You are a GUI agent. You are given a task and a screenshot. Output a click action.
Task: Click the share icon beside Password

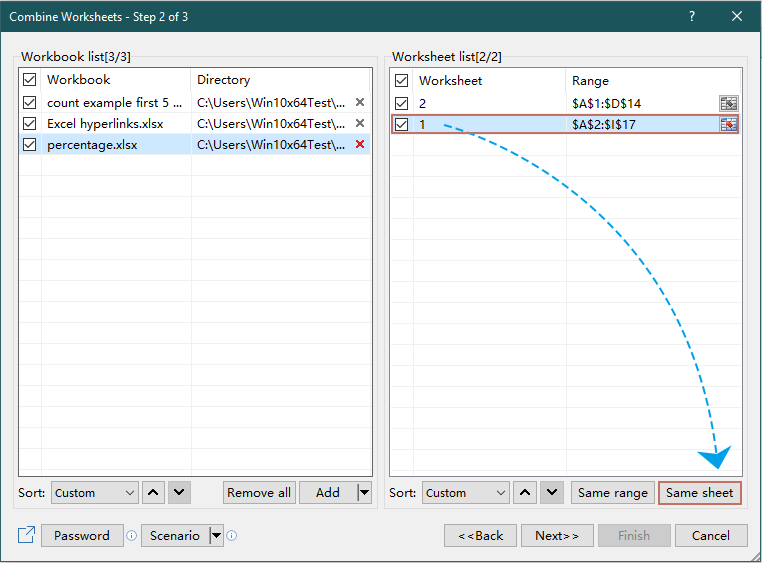[x=26, y=535]
